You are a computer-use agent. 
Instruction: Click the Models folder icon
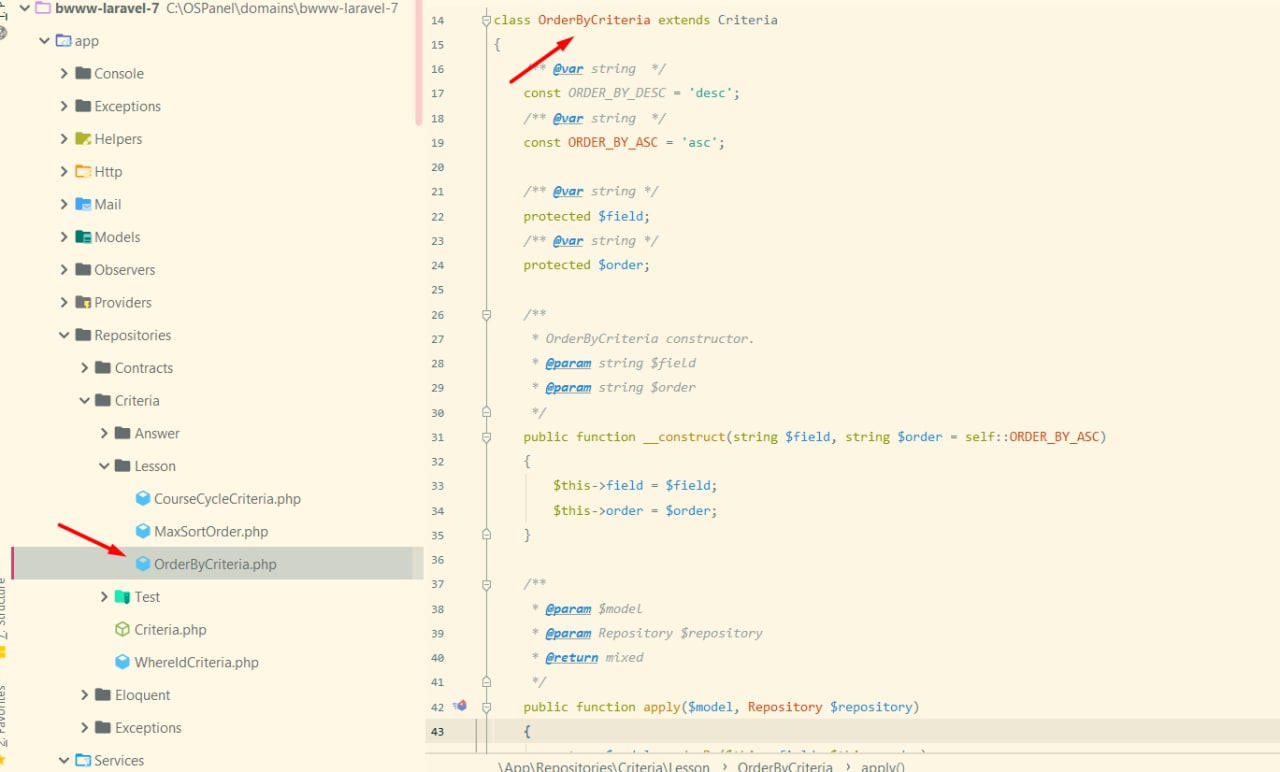(83, 237)
